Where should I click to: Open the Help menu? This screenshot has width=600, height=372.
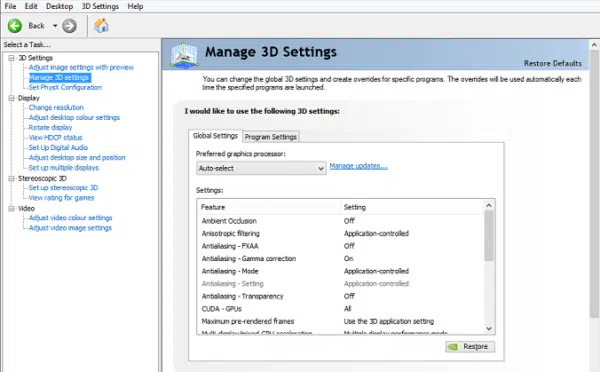[x=135, y=6]
